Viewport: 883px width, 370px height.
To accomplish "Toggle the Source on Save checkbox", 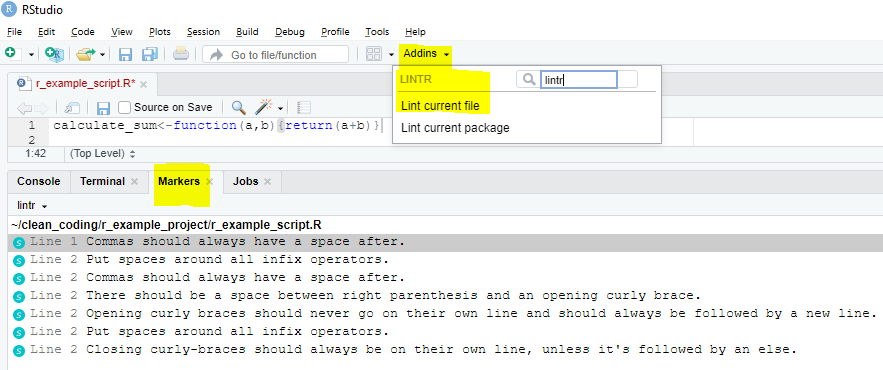I will (x=125, y=107).
